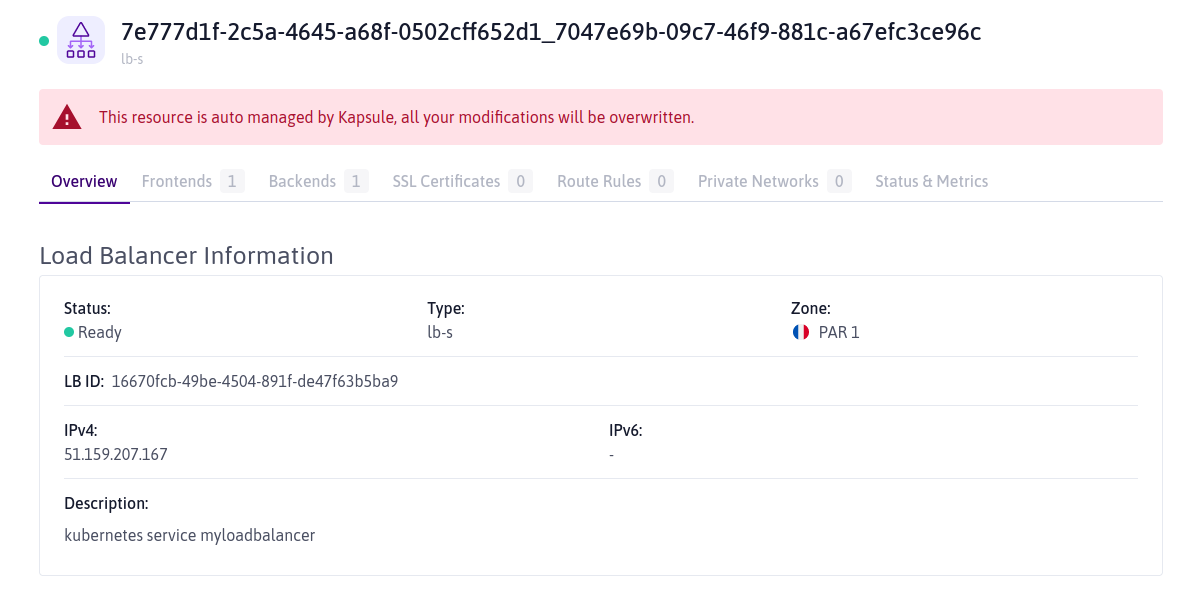Click the description text kubernetes service myloadbalancer

click(x=190, y=535)
